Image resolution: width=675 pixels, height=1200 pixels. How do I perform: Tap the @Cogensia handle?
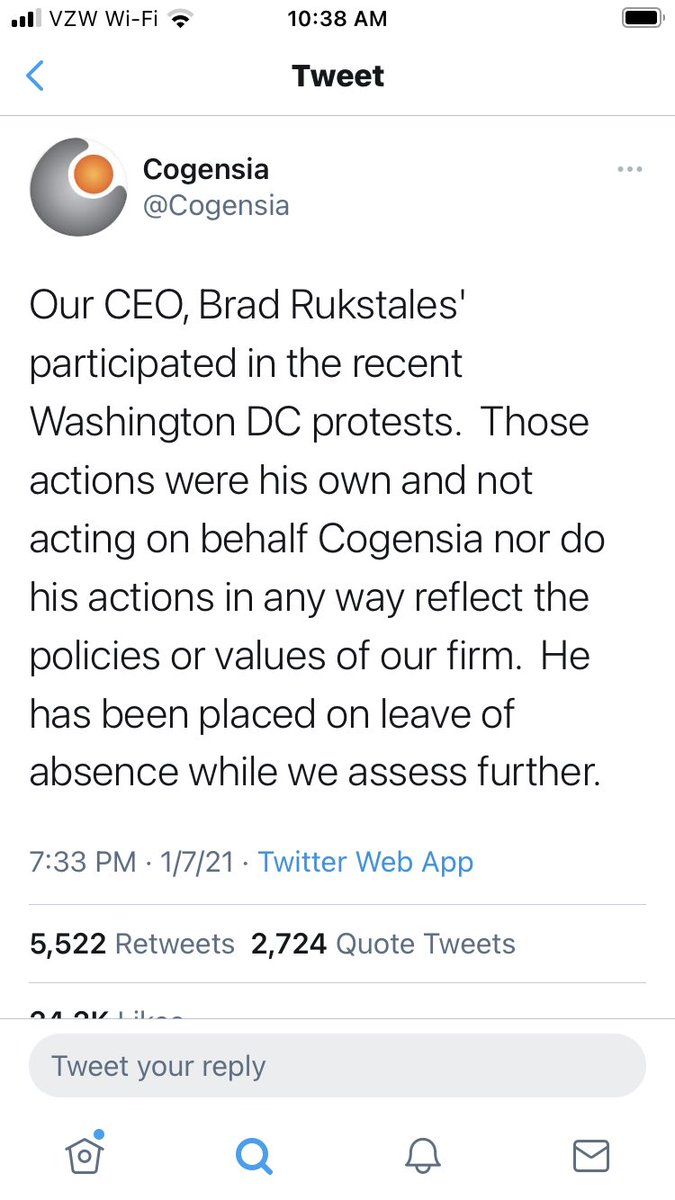click(216, 206)
